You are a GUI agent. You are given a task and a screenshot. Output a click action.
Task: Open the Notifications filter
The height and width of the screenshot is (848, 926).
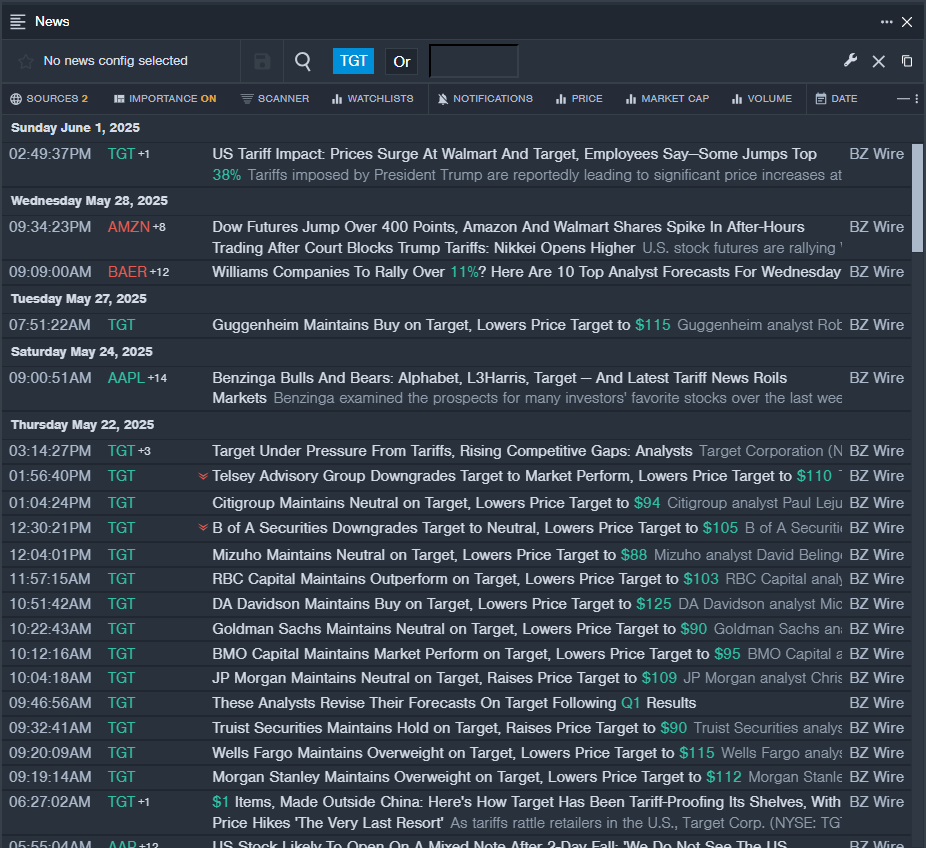tap(485, 99)
